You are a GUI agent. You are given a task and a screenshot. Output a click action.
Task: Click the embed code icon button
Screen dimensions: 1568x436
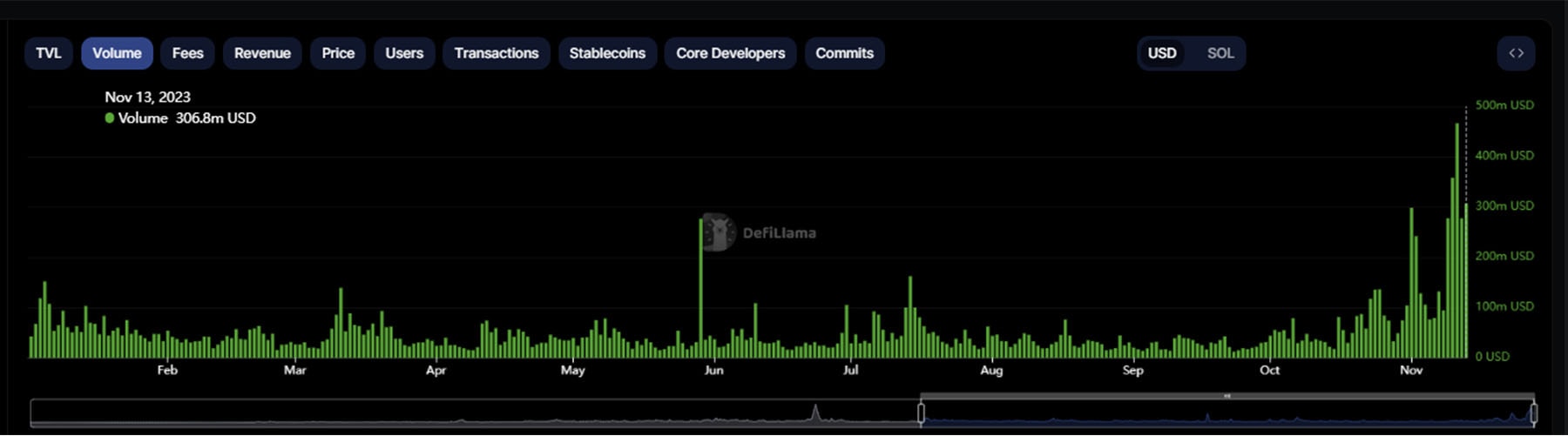(x=1516, y=53)
